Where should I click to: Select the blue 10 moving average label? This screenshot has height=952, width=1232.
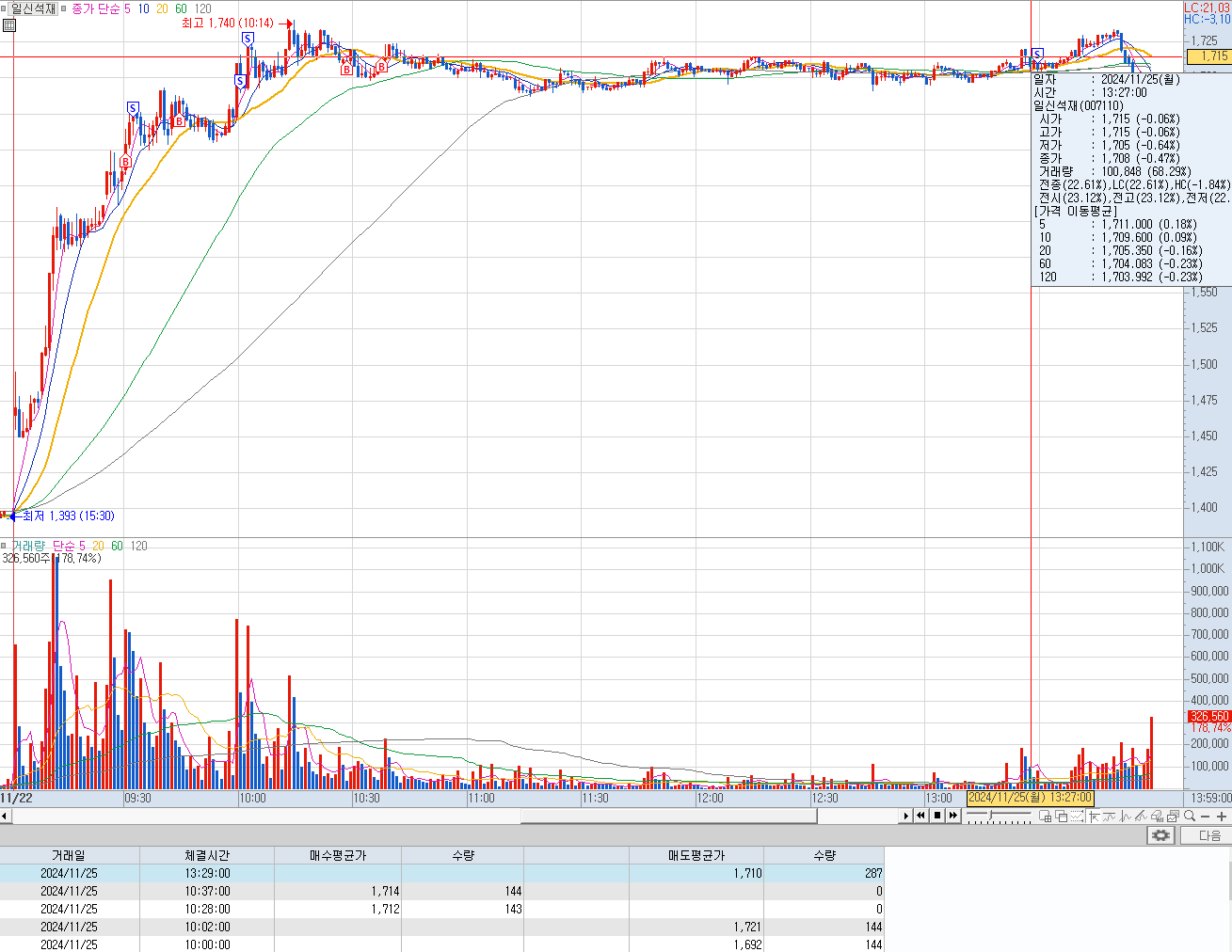pos(143,8)
